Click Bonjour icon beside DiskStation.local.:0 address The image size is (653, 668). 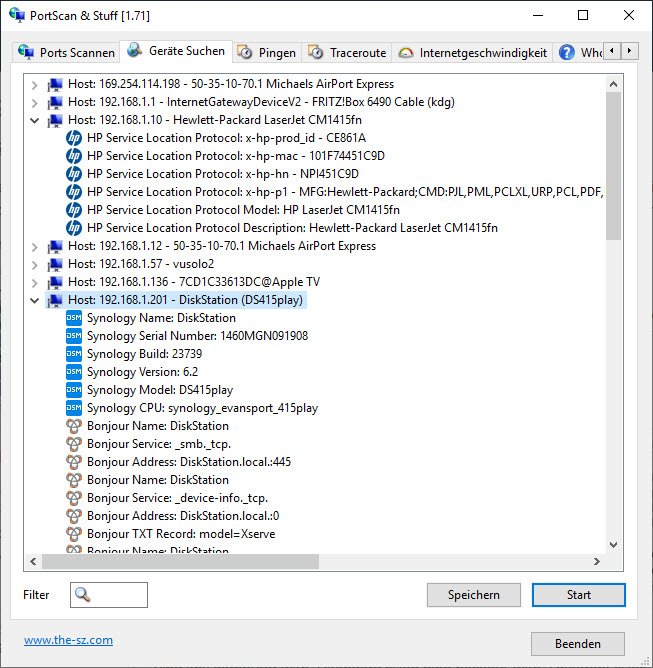point(74,516)
